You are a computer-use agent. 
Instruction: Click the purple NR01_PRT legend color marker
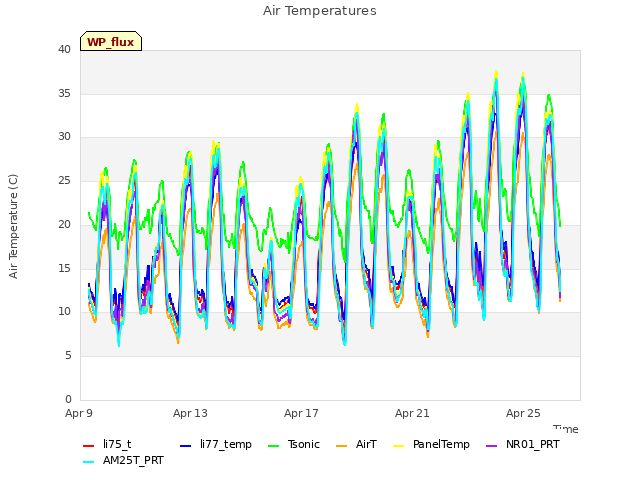click(x=492, y=445)
